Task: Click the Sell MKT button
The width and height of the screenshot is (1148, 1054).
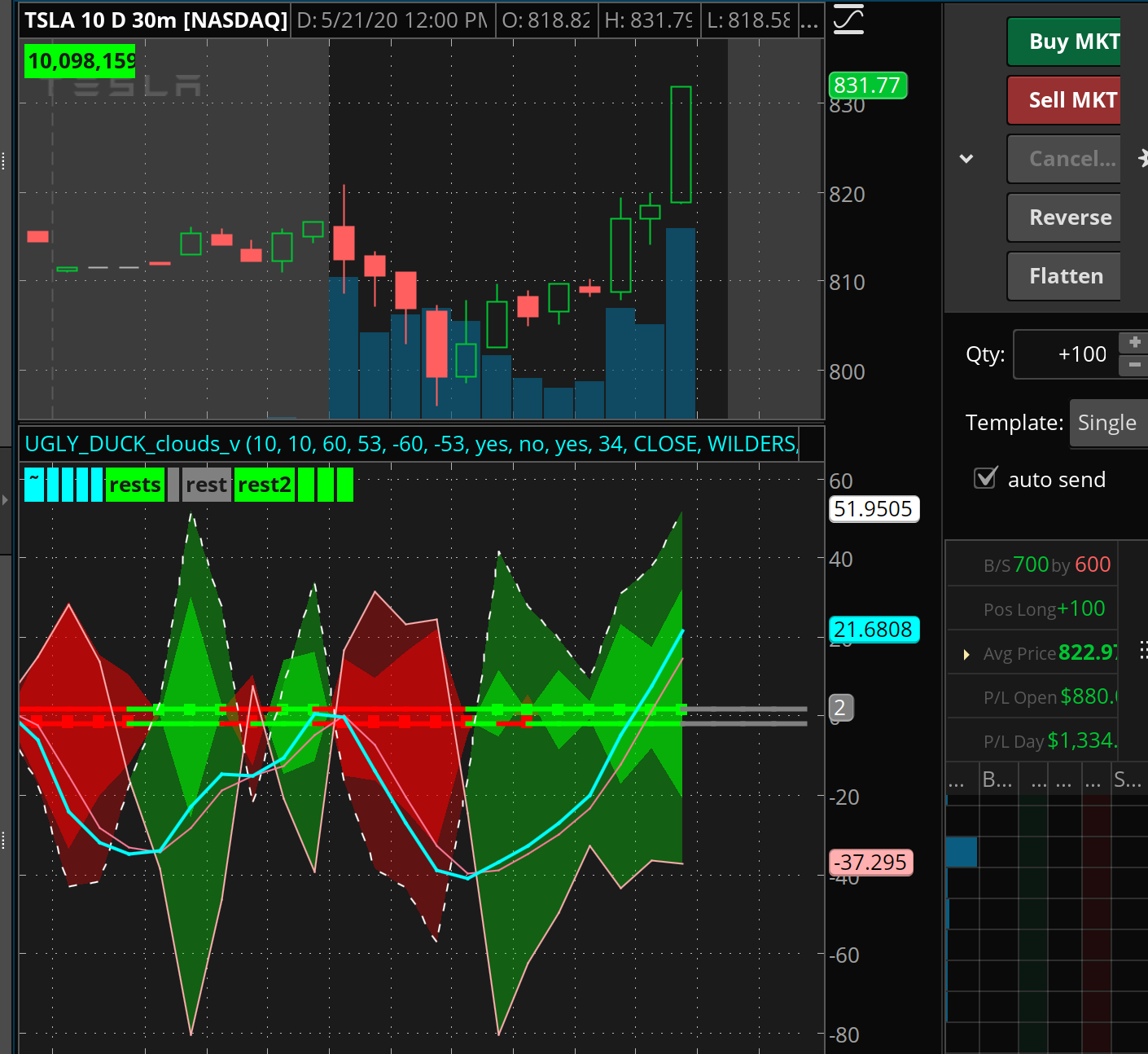Action: click(x=1064, y=100)
